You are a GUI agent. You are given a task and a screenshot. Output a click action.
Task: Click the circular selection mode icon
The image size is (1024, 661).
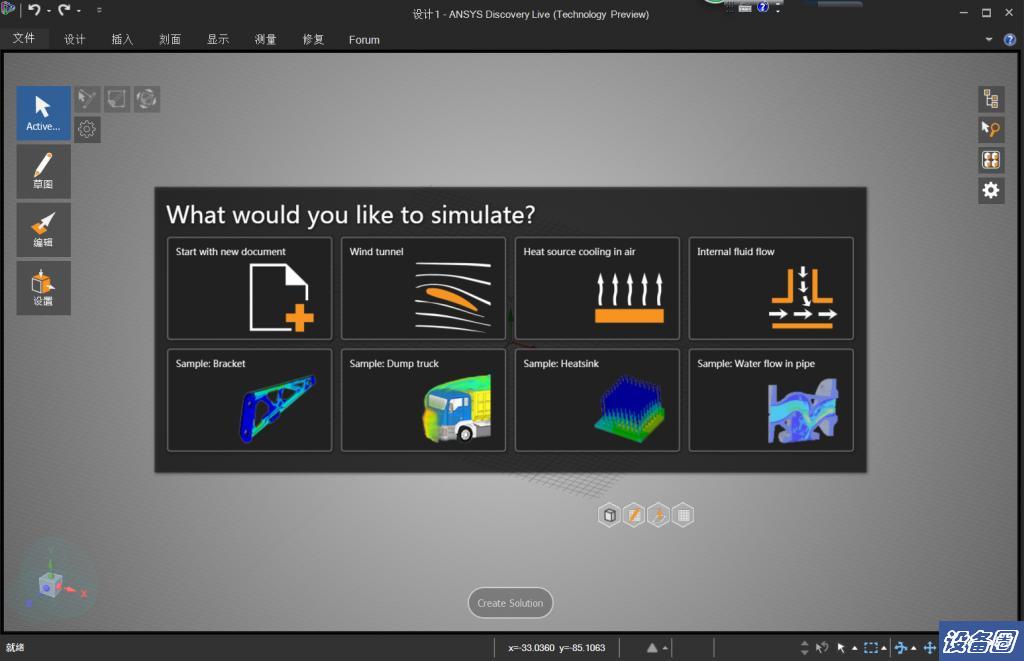147,99
